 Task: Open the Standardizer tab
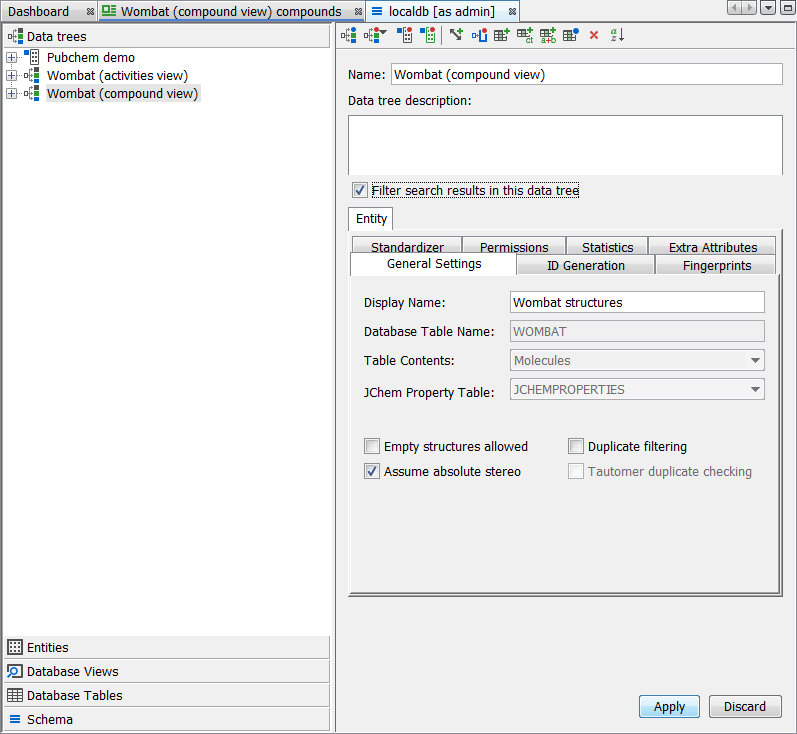(407, 247)
